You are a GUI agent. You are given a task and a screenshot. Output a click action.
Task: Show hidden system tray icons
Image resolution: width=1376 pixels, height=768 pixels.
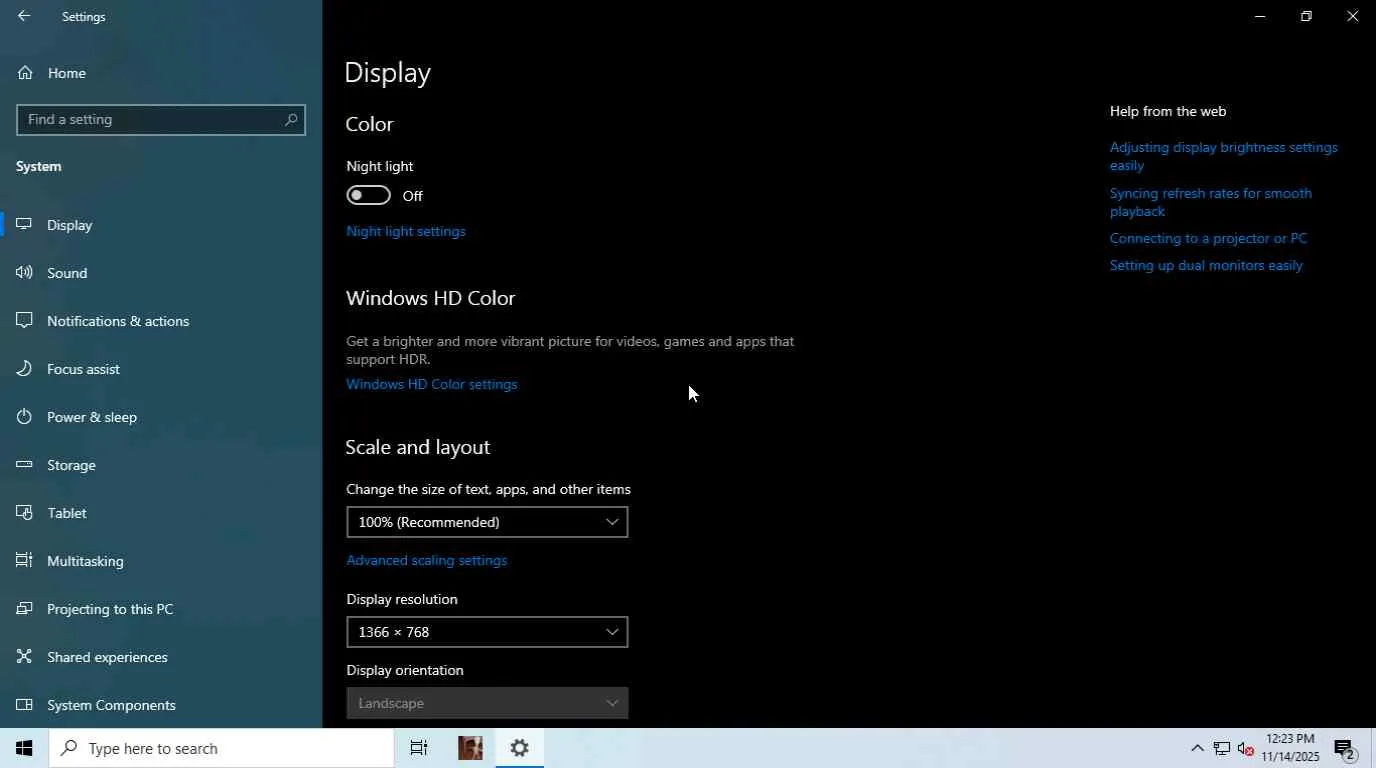pos(1197,748)
